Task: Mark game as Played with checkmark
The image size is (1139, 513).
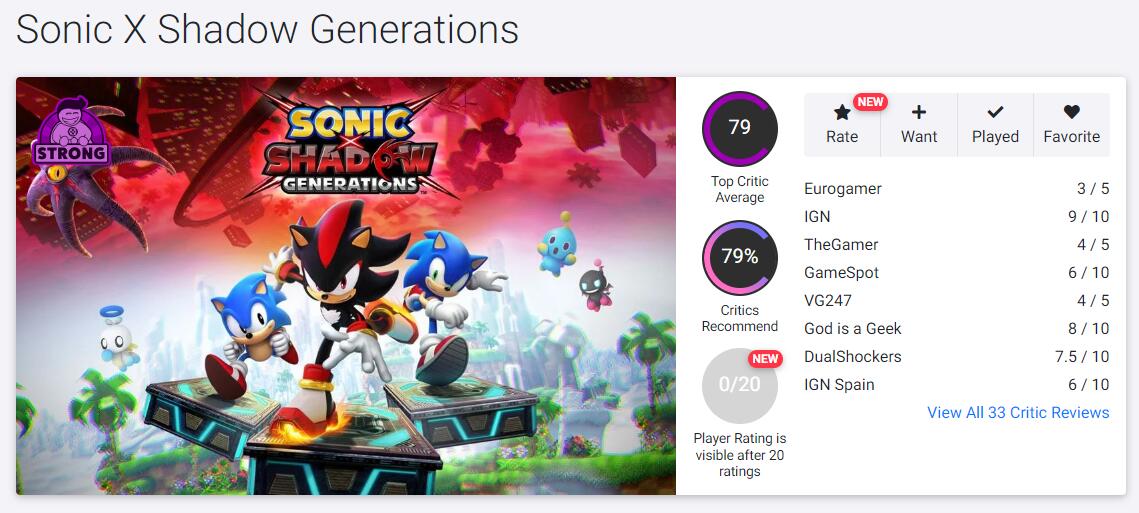Action: pos(995,112)
